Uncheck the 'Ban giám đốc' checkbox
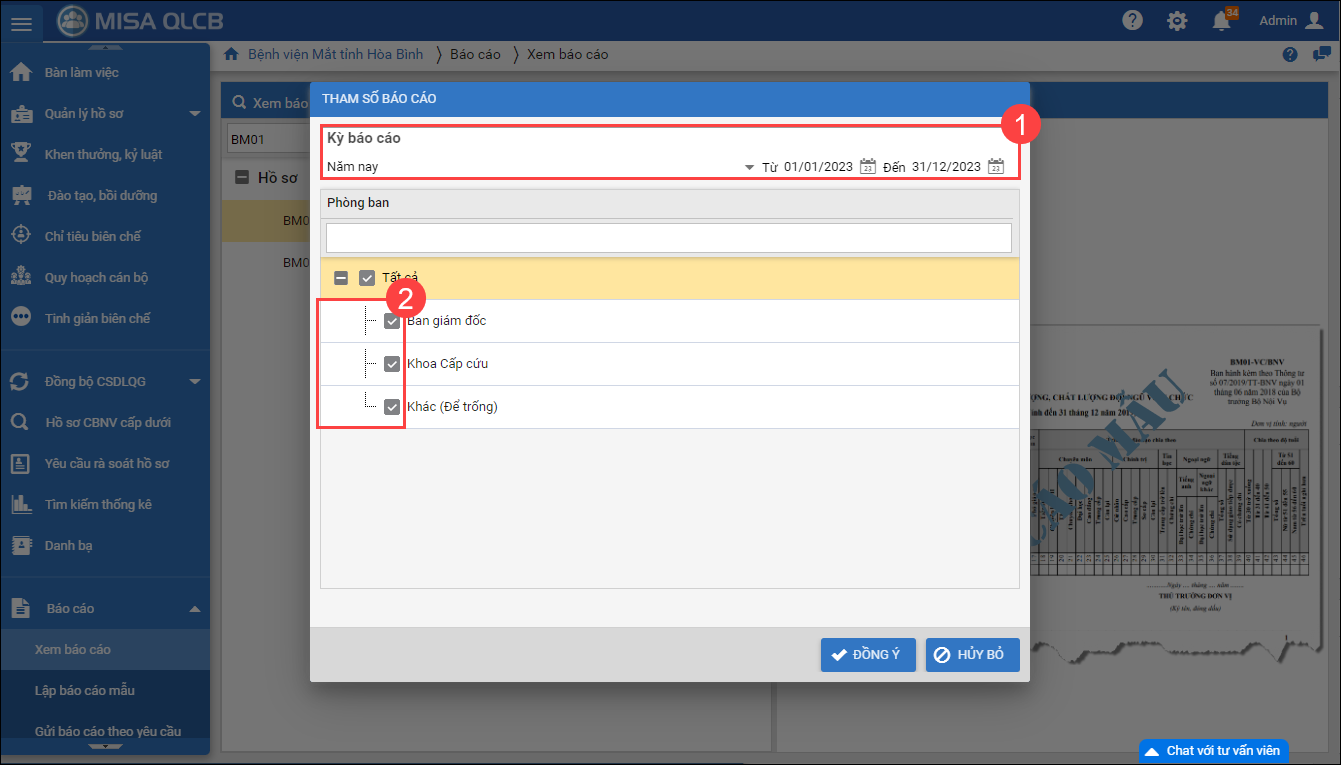Screen dimensions: 1341x765 click(x=392, y=321)
